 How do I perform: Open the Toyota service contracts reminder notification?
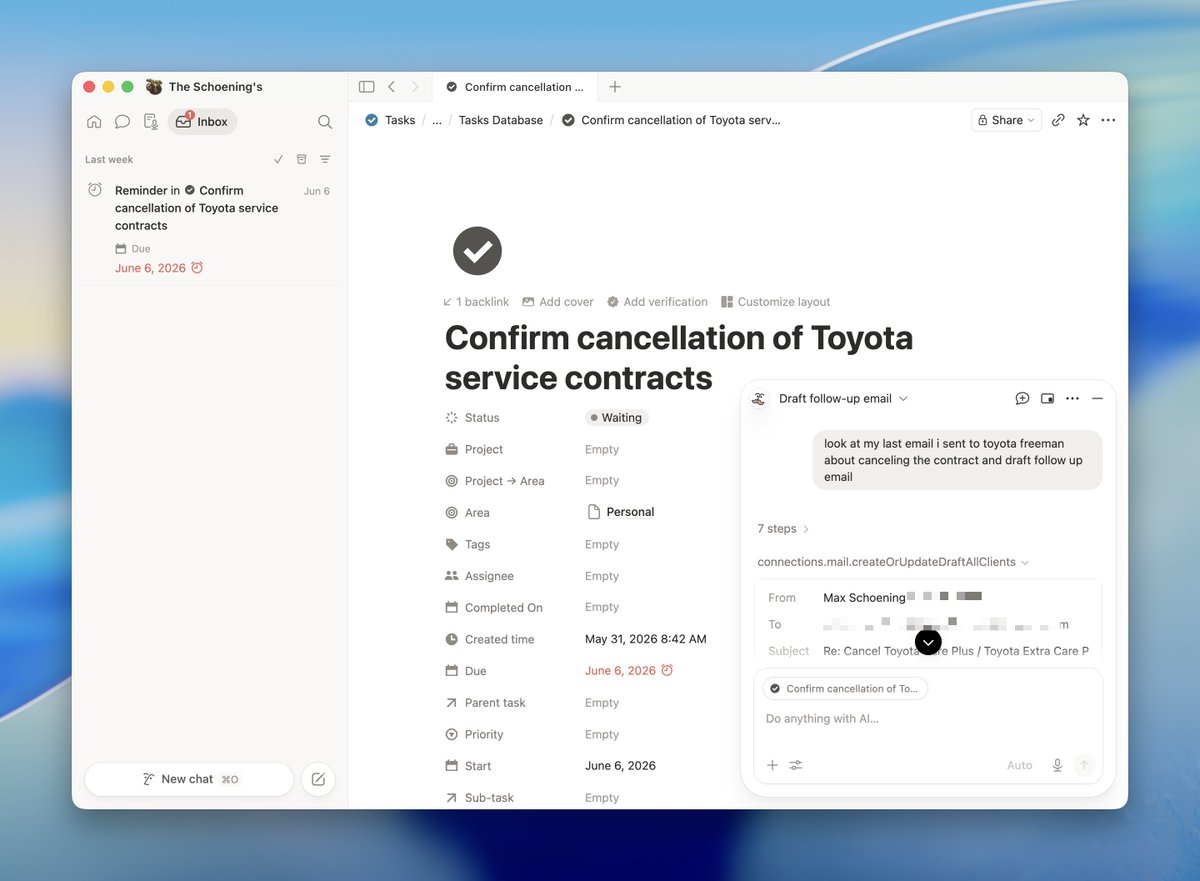210,229
